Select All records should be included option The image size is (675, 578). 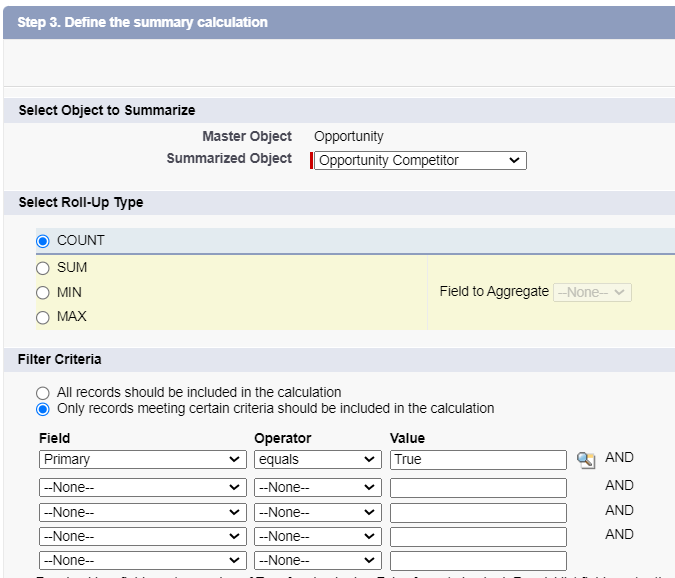(43, 393)
